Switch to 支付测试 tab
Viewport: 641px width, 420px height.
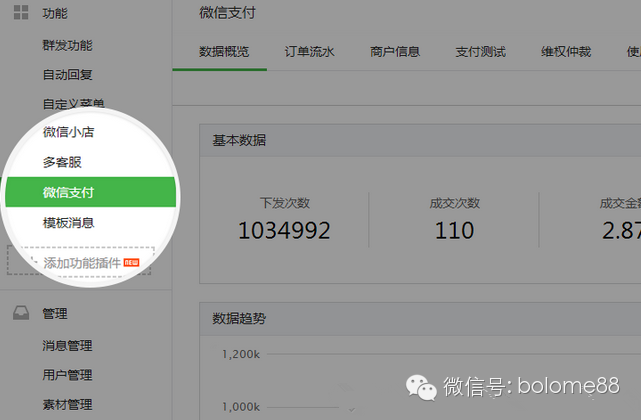[481, 52]
